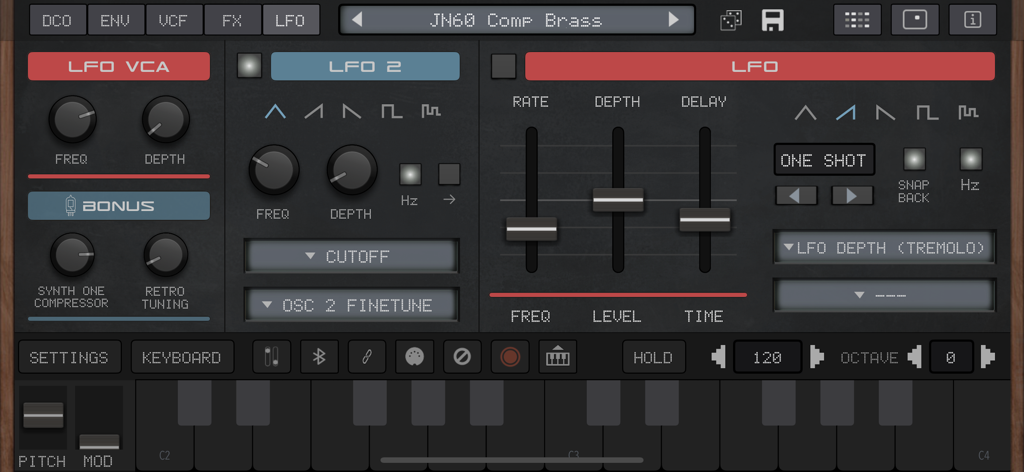Open the wheel sliders settings icon
The width and height of the screenshot is (1024, 472).
pyautogui.click(x=272, y=357)
